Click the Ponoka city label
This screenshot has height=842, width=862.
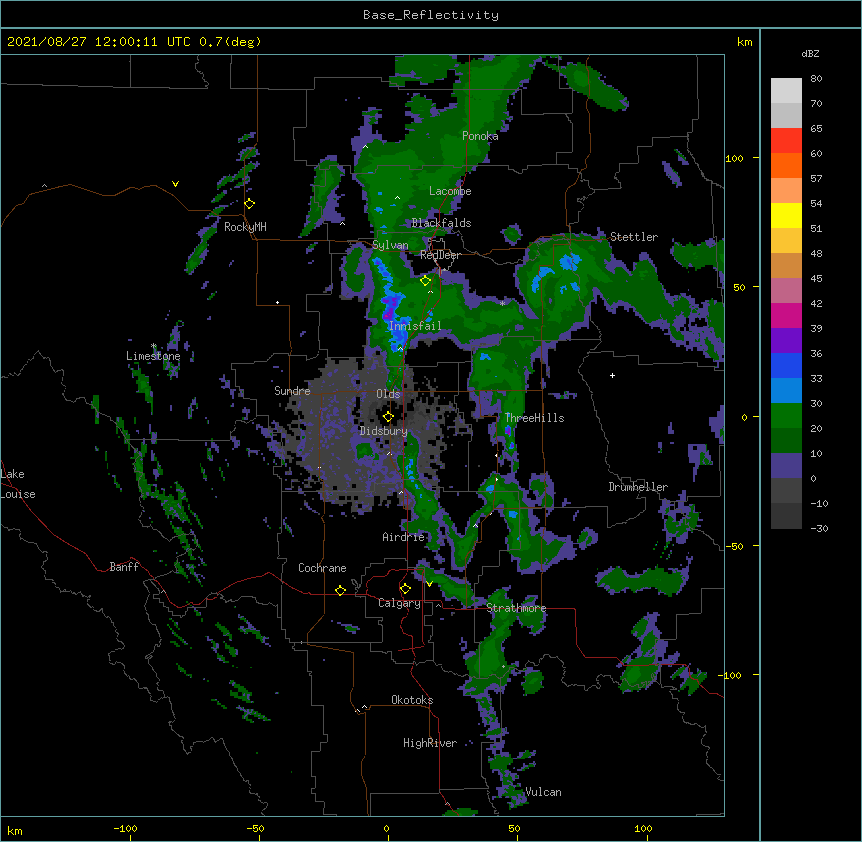pyautogui.click(x=480, y=136)
